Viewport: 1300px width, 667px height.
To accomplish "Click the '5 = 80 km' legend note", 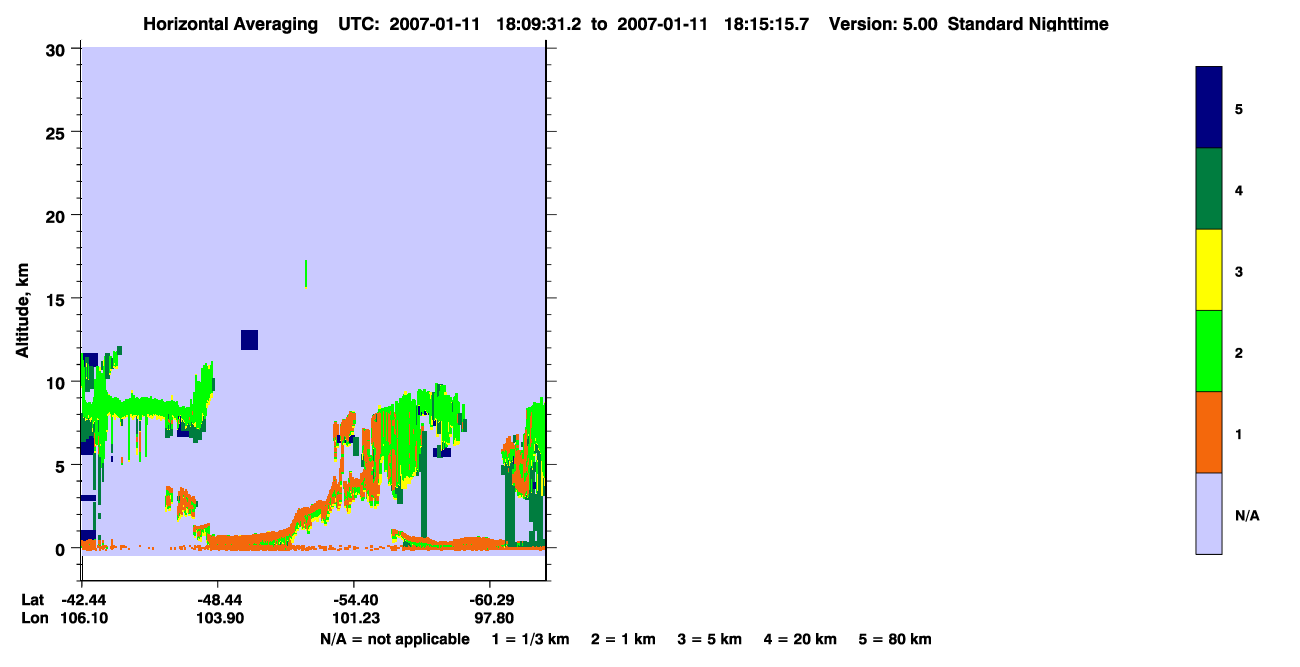I will coord(895,639).
